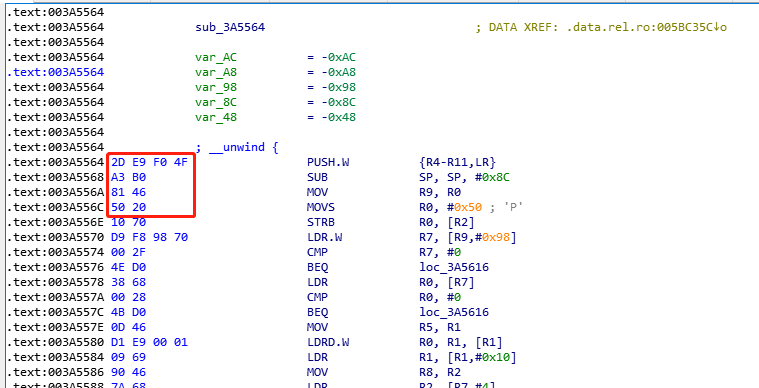Click opcode bytes D1 E9 00 01
This screenshot has width=759, height=388.
tap(150, 343)
